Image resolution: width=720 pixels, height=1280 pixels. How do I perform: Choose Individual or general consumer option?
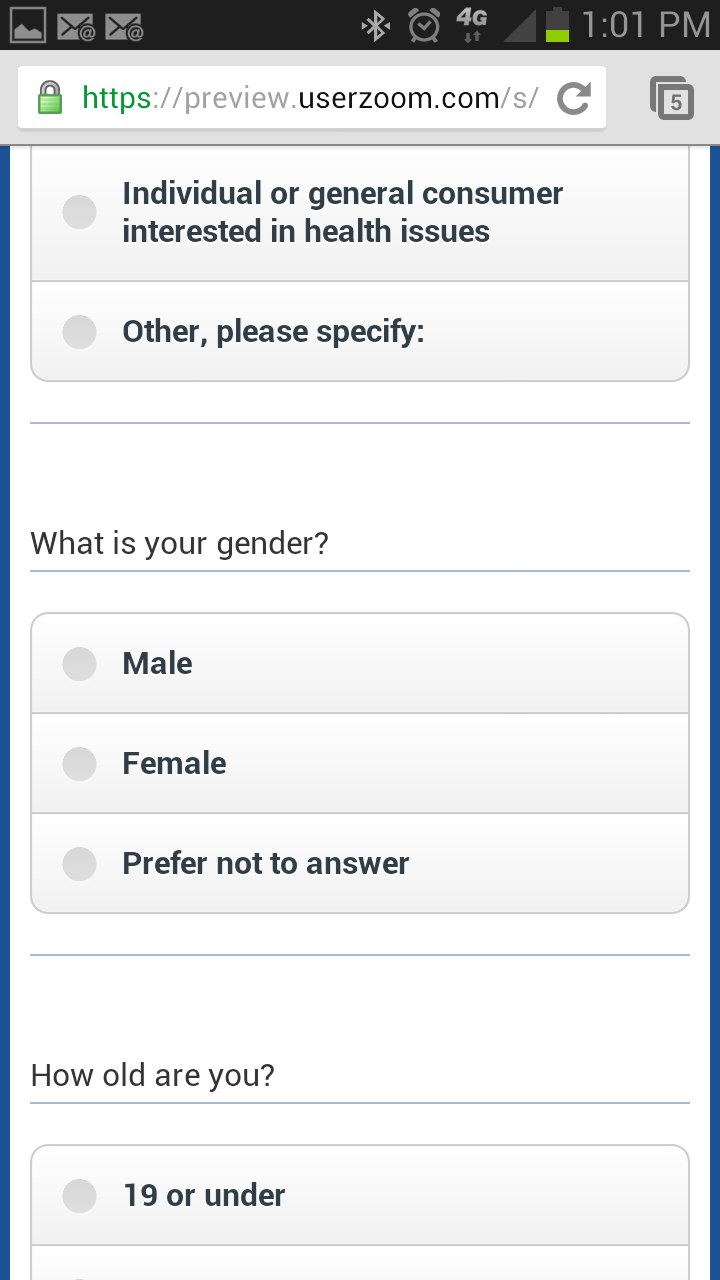point(79,212)
